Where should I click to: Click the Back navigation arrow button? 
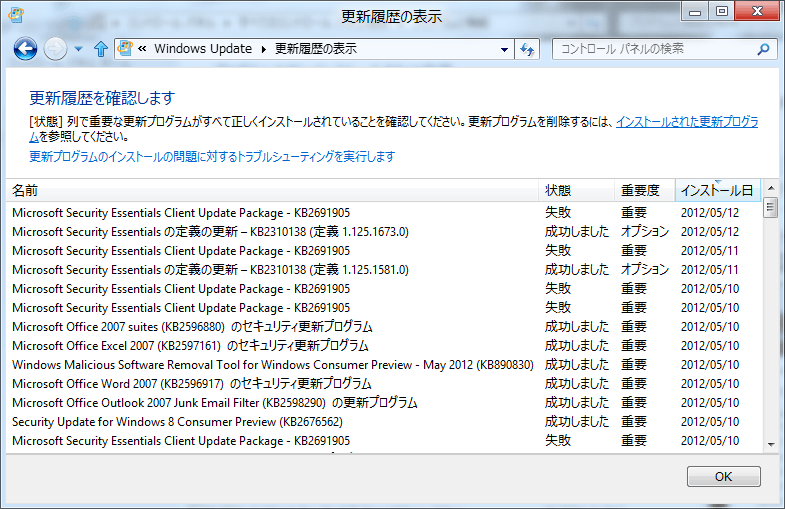[x=26, y=48]
